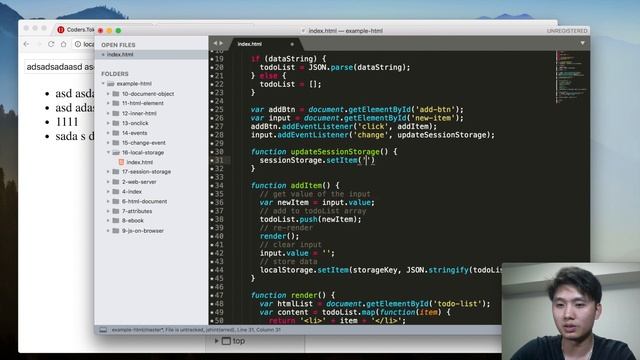Screen dimensions: 640x360
Task: Select the 8-ebook folder
Action: coord(133,220)
